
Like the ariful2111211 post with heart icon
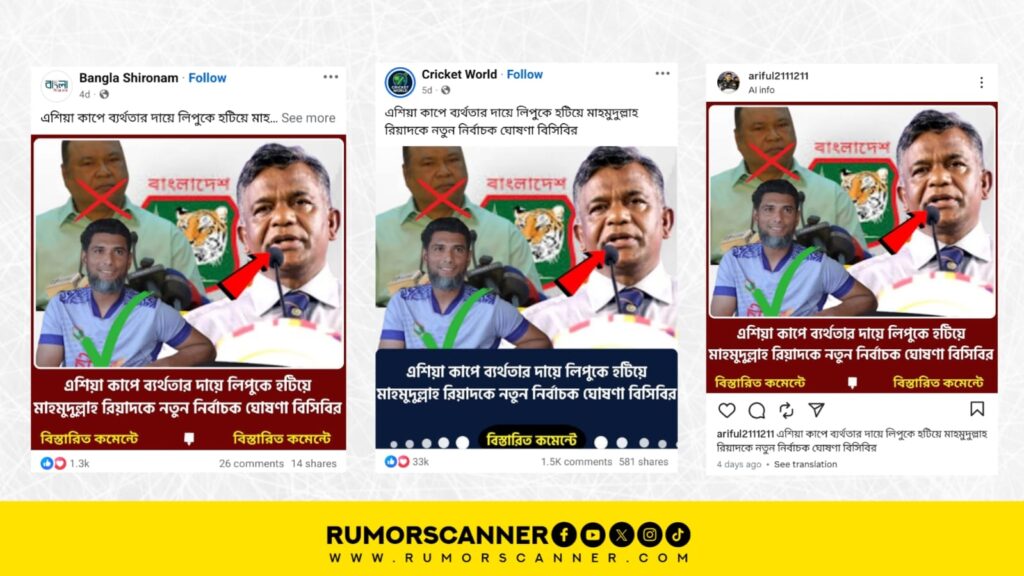(727, 410)
